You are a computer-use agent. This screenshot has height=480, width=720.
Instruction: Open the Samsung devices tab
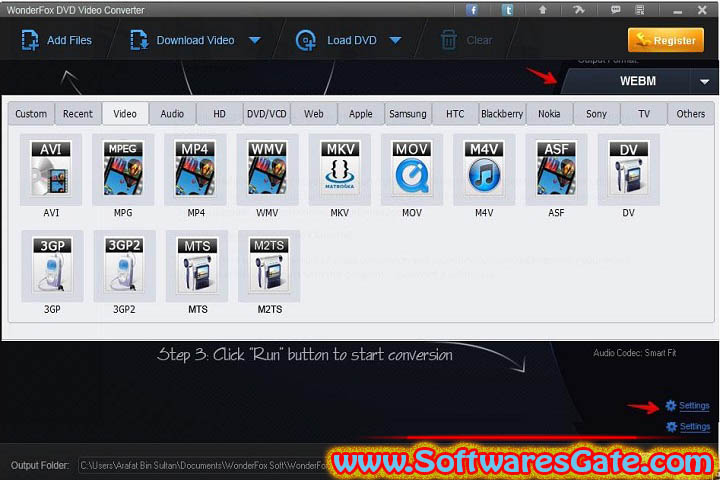pyautogui.click(x=408, y=114)
